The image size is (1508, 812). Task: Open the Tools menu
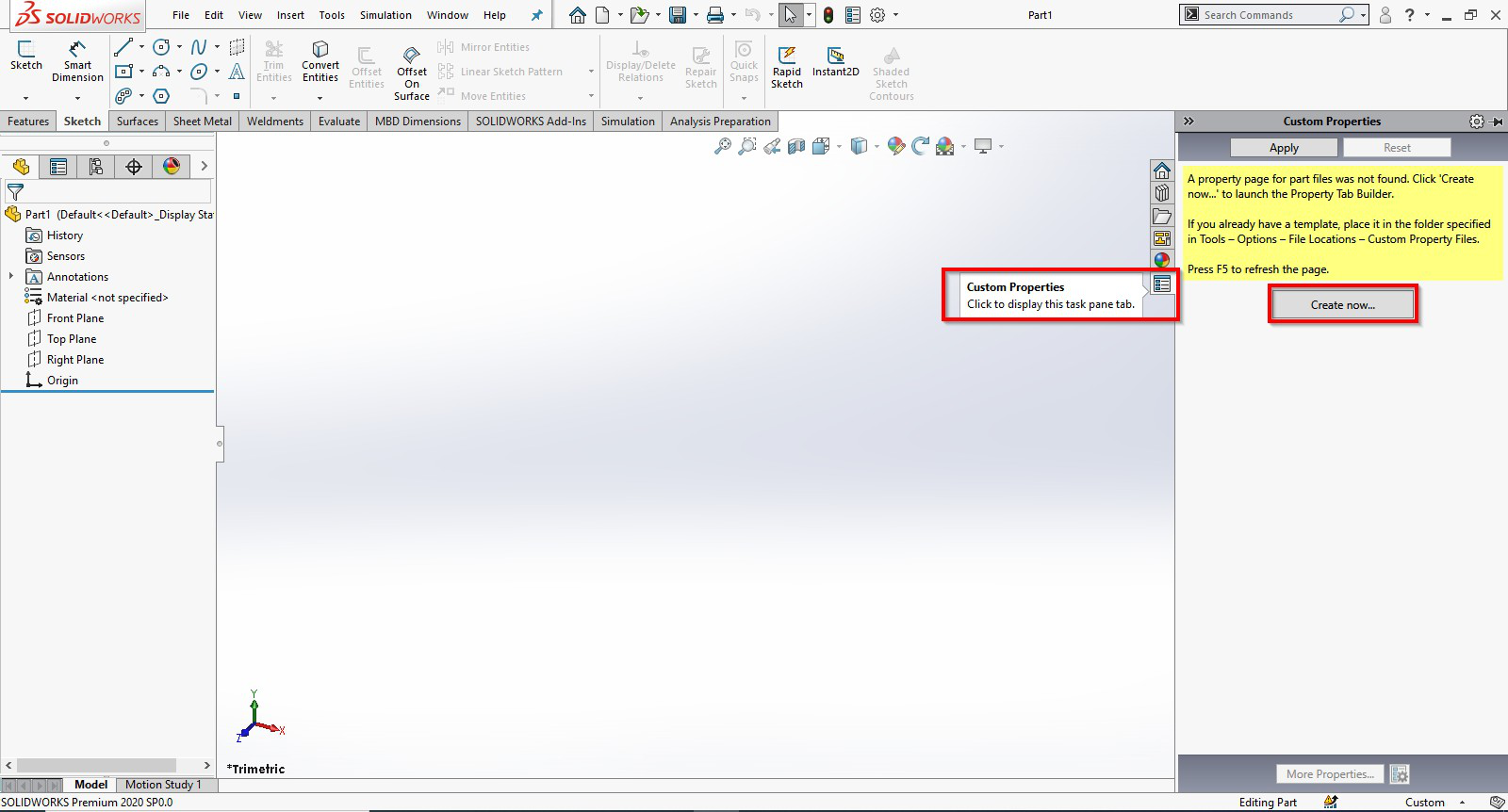pyautogui.click(x=332, y=15)
